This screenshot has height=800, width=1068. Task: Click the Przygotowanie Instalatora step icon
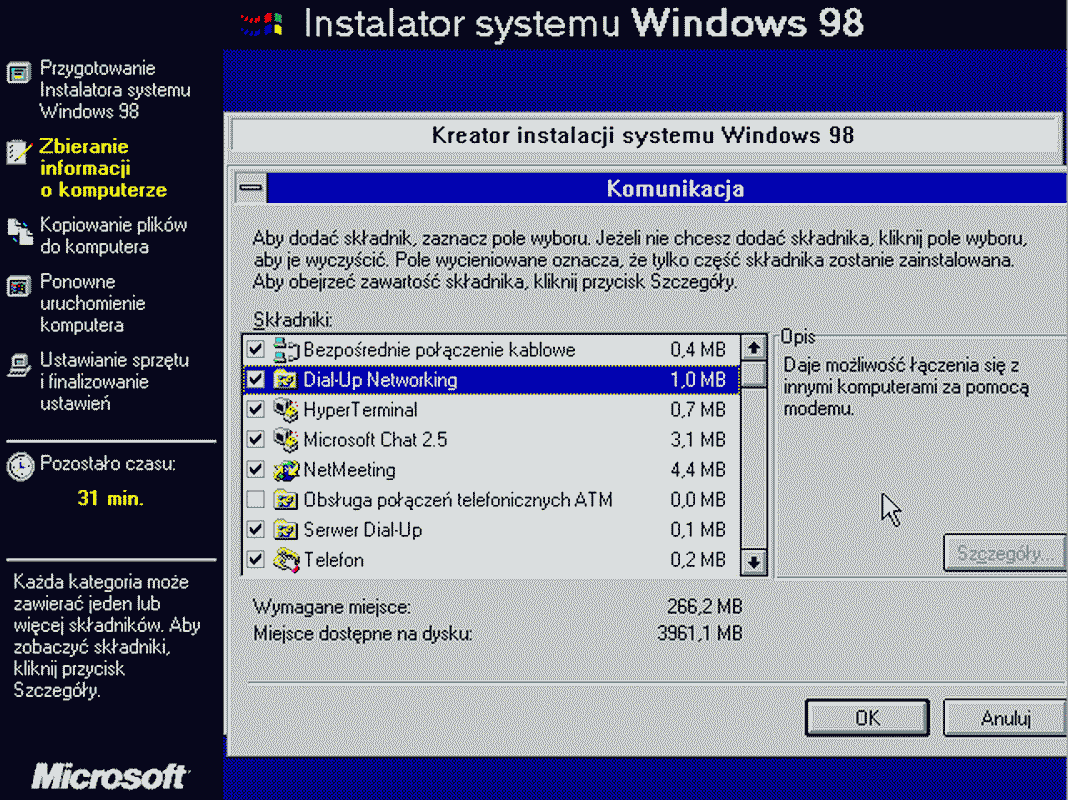point(19,72)
